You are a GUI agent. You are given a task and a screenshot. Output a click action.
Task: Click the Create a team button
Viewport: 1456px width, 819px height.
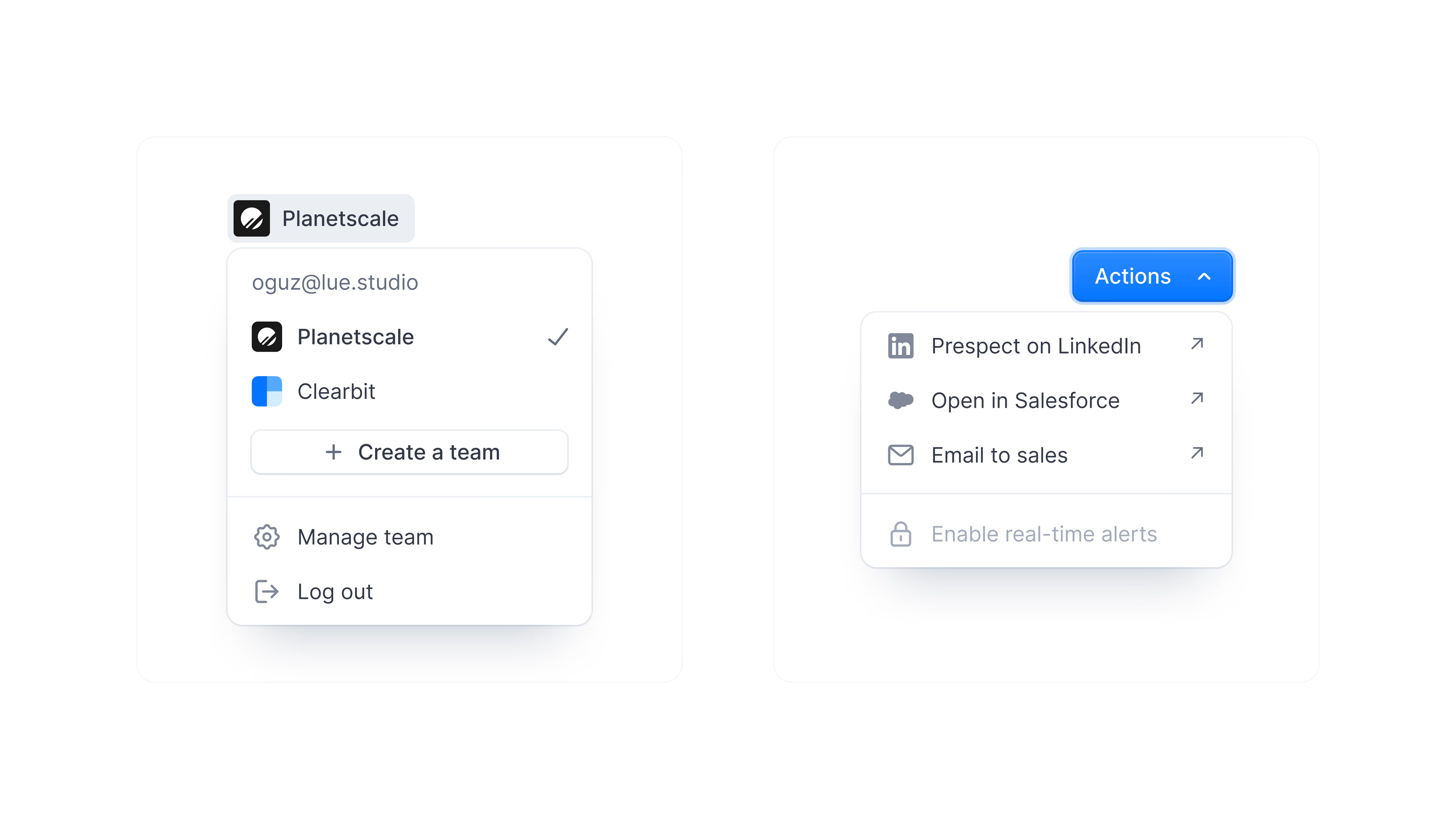[409, 452]
